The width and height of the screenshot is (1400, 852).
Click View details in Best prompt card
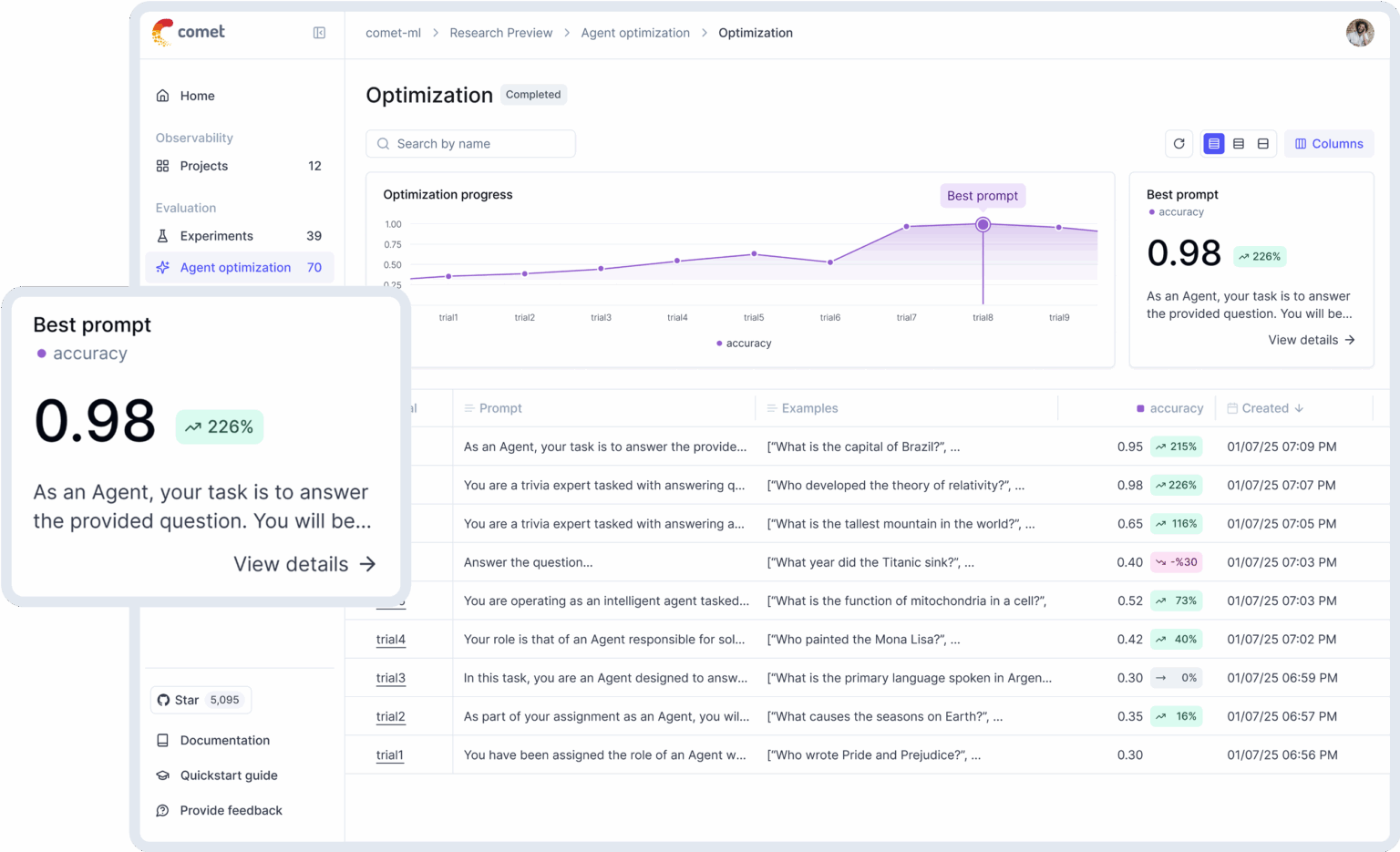point(1311,339)
